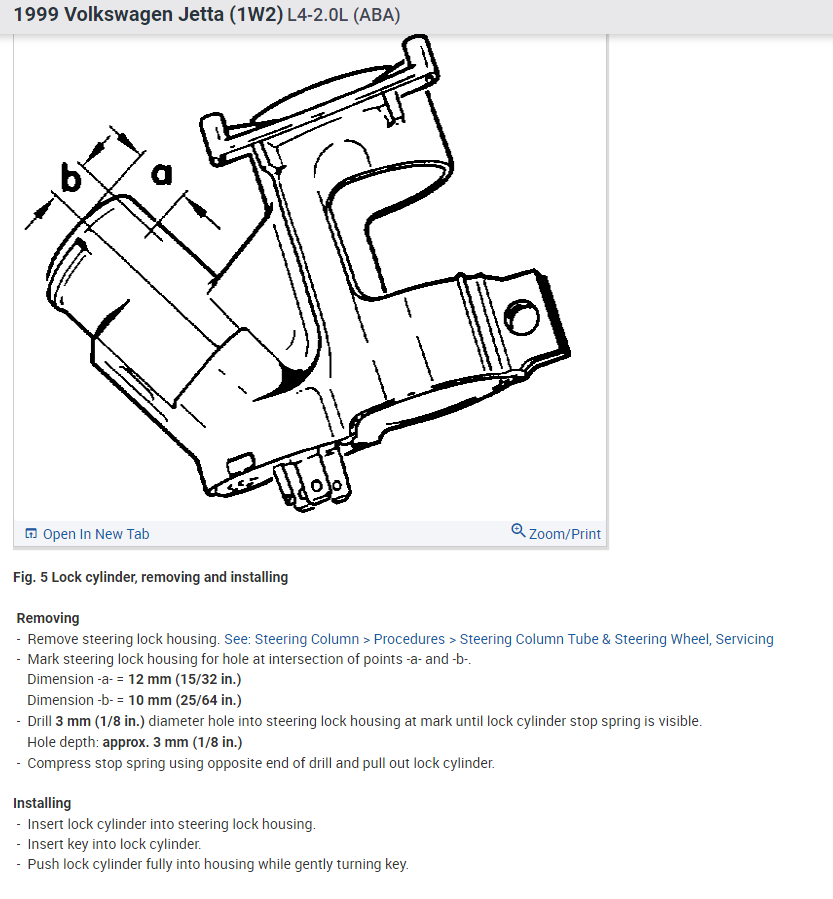Click the 'Procedures' part of the link

coord(409,639)
